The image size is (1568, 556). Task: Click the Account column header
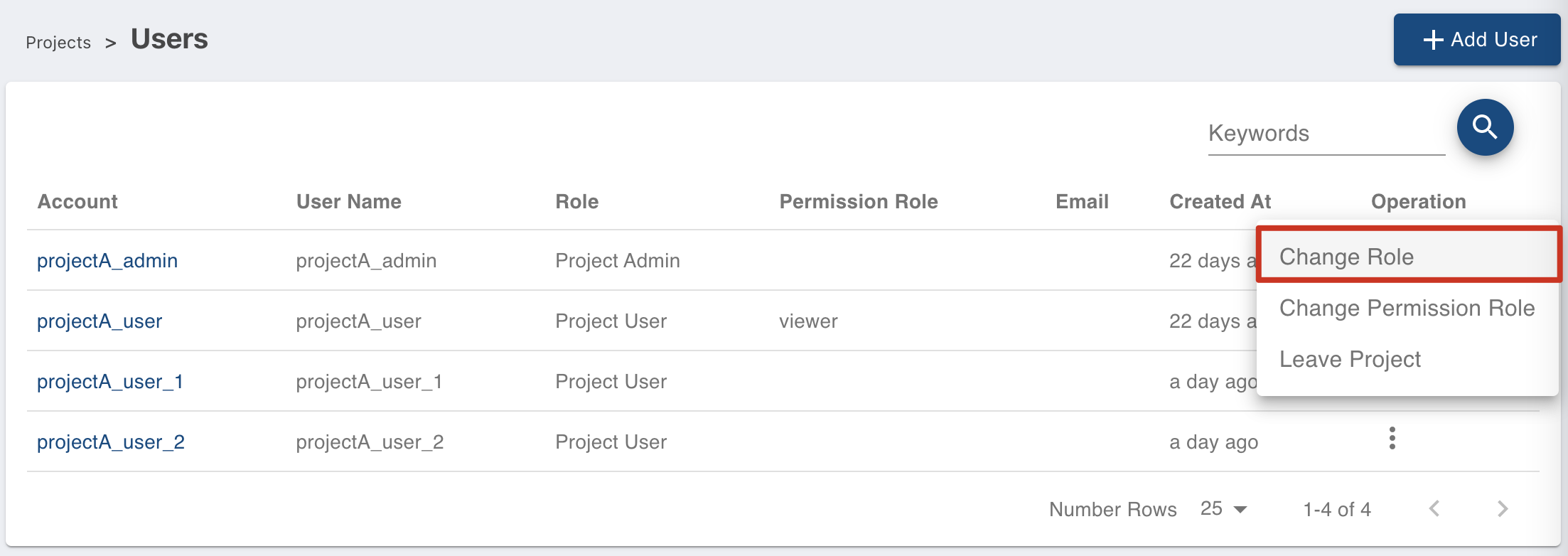(77, 202)
